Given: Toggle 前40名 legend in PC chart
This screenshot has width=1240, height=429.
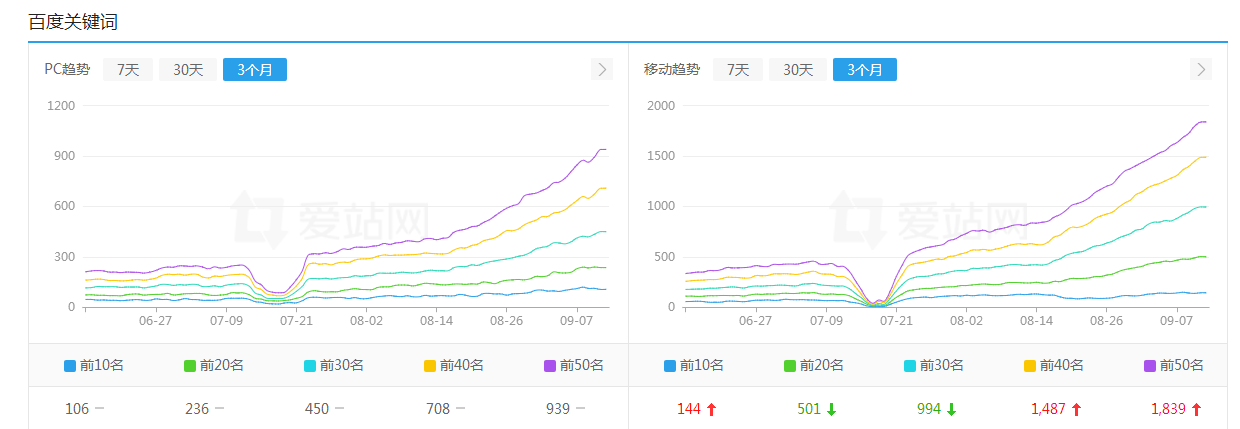Looking at the screenshot, I should pyautogui.click(x=454, y=366).
